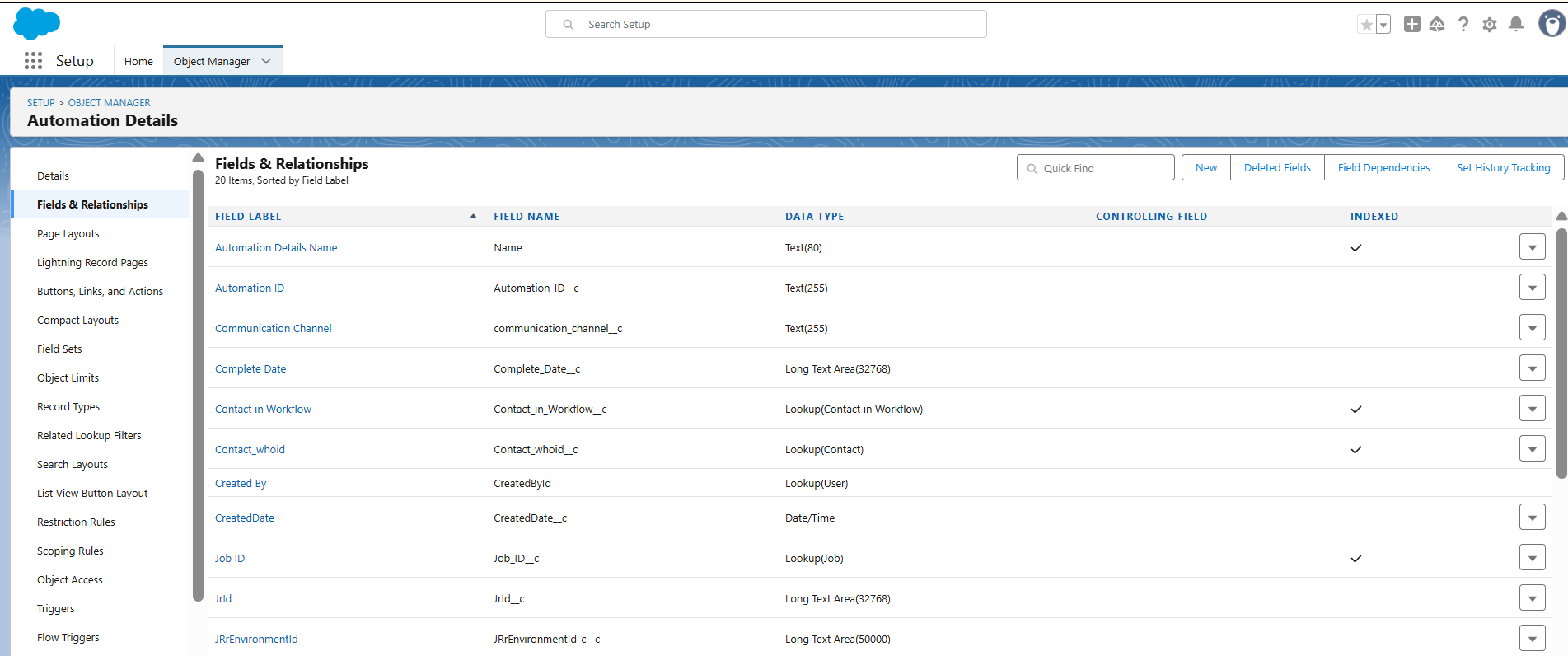
Task: Open the global actions plus icon
Action: pos(1412,24)
